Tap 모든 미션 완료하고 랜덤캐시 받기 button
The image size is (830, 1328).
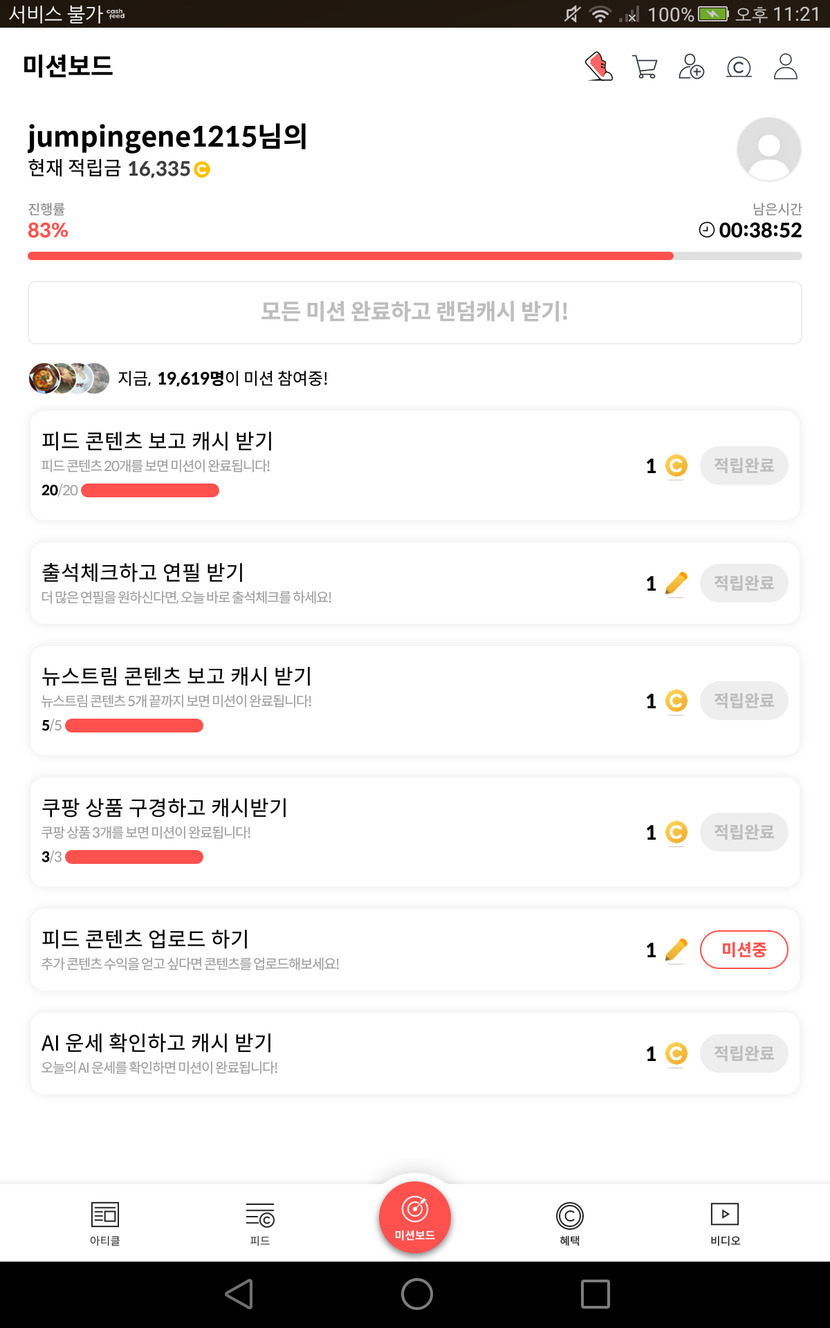[x=415, y=312]
